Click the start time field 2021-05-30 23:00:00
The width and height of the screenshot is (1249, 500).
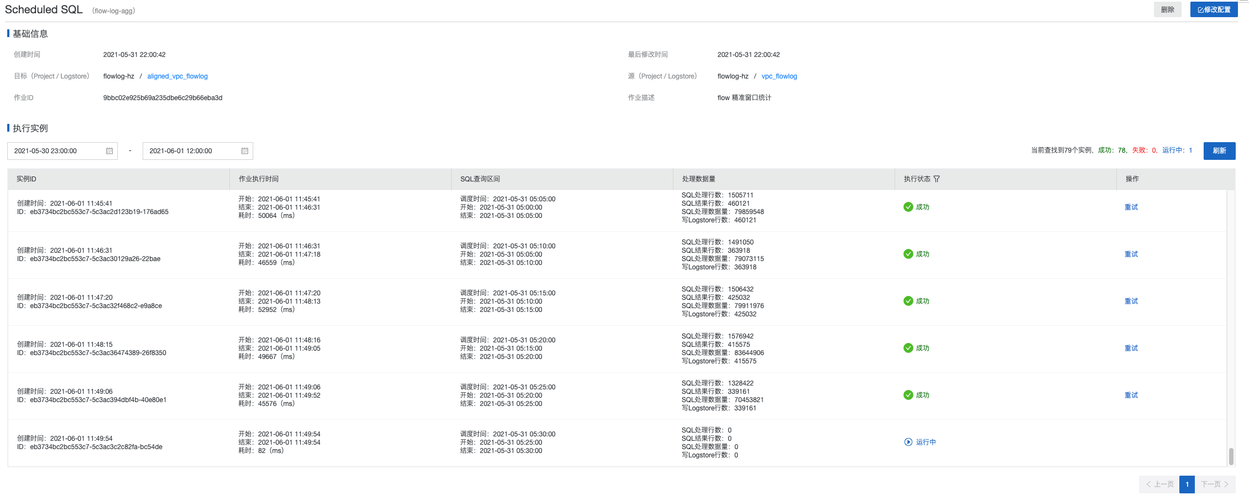[62, 151]
